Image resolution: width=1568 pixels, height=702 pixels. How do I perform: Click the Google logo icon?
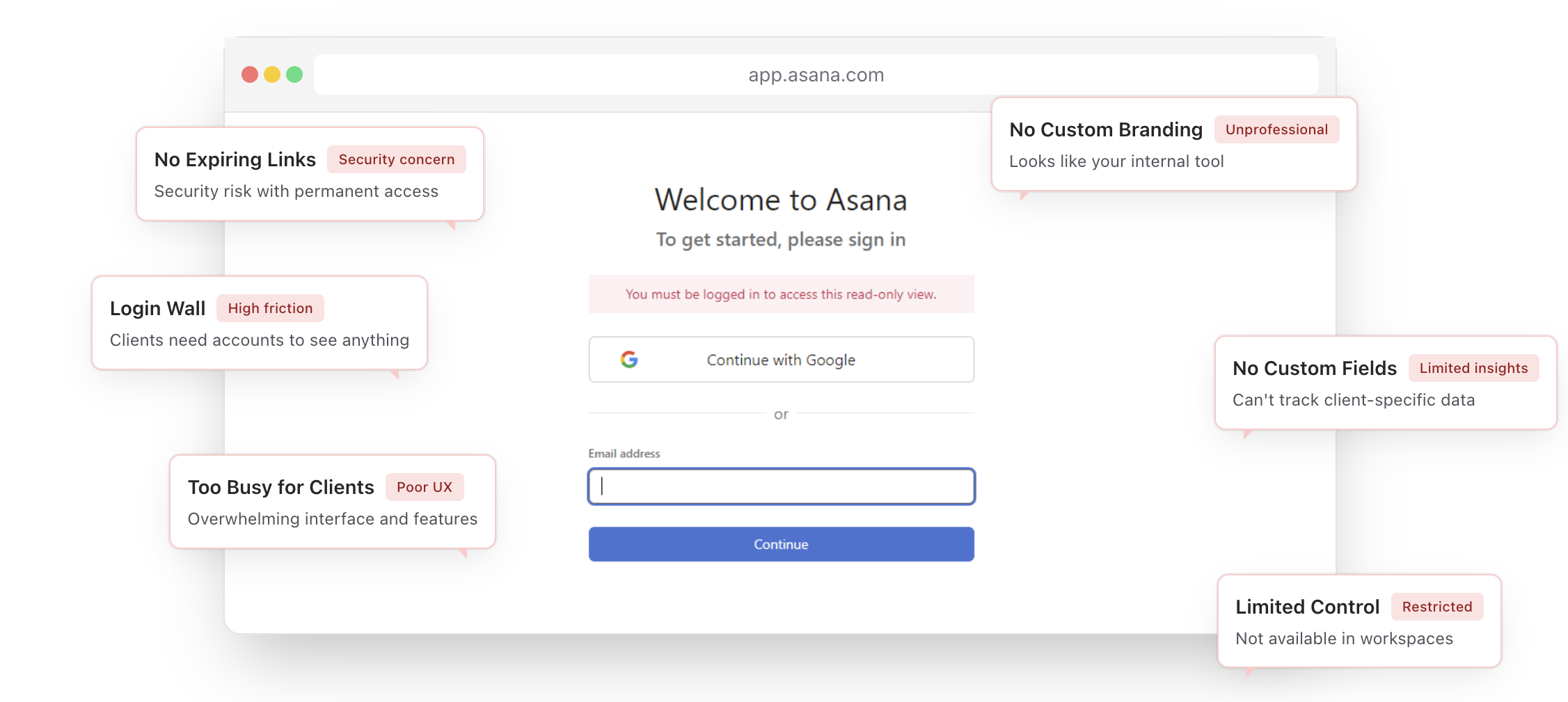[x=629, y=360]
